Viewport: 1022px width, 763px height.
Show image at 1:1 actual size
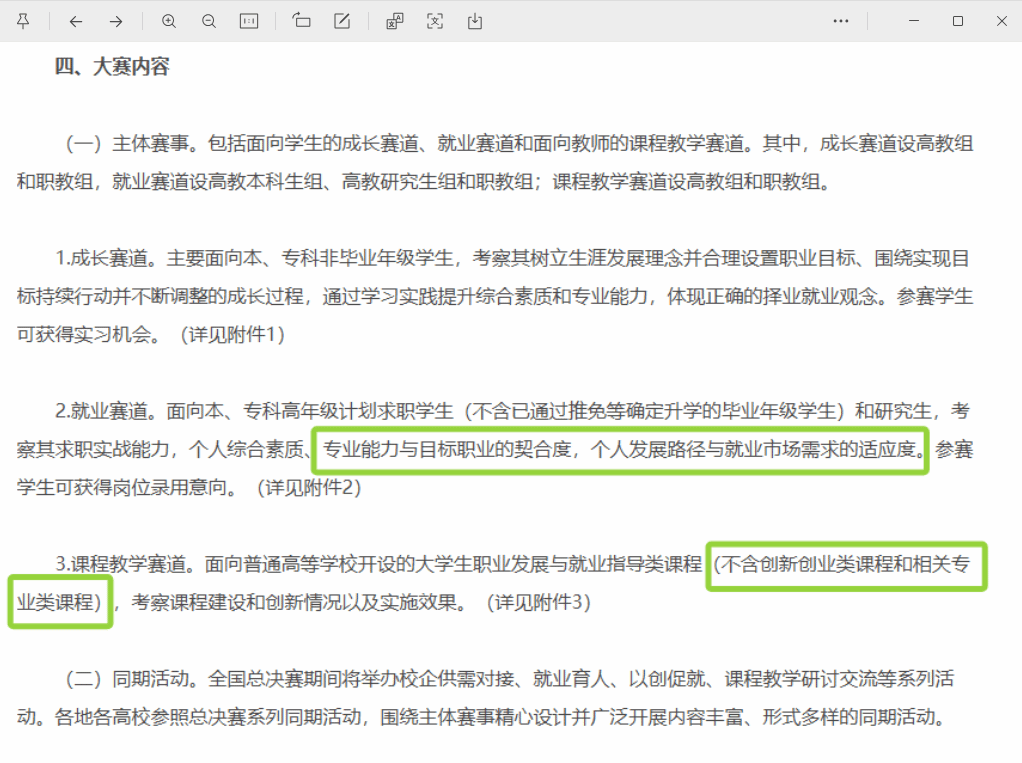click(249, 21)
